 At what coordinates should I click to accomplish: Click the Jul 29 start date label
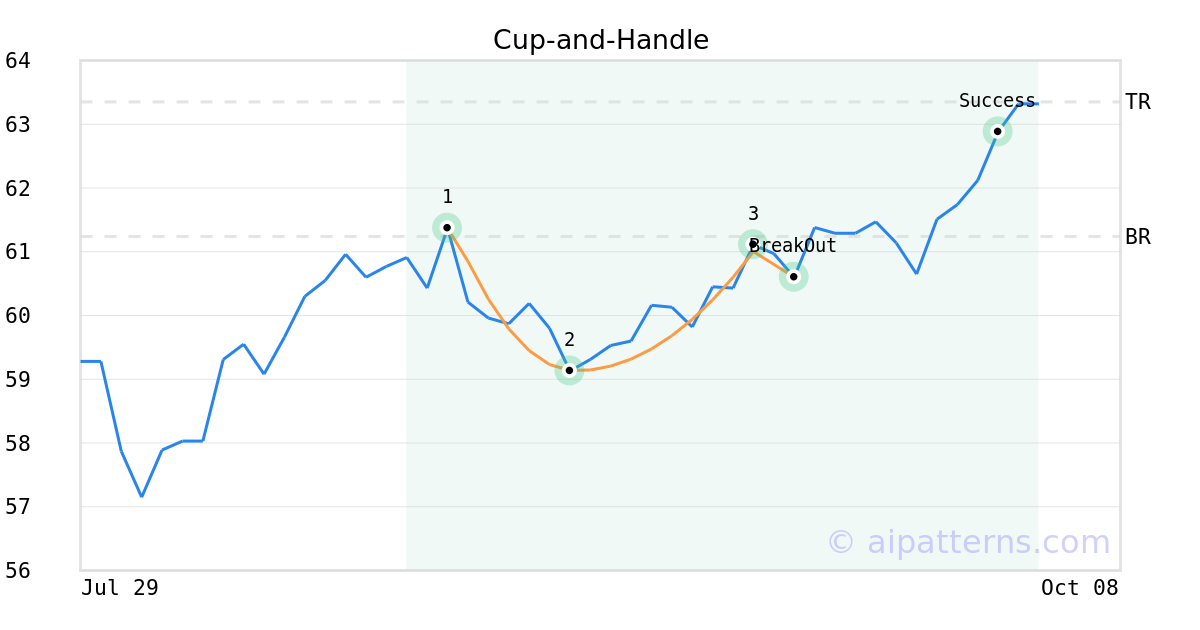click(120, 588)
